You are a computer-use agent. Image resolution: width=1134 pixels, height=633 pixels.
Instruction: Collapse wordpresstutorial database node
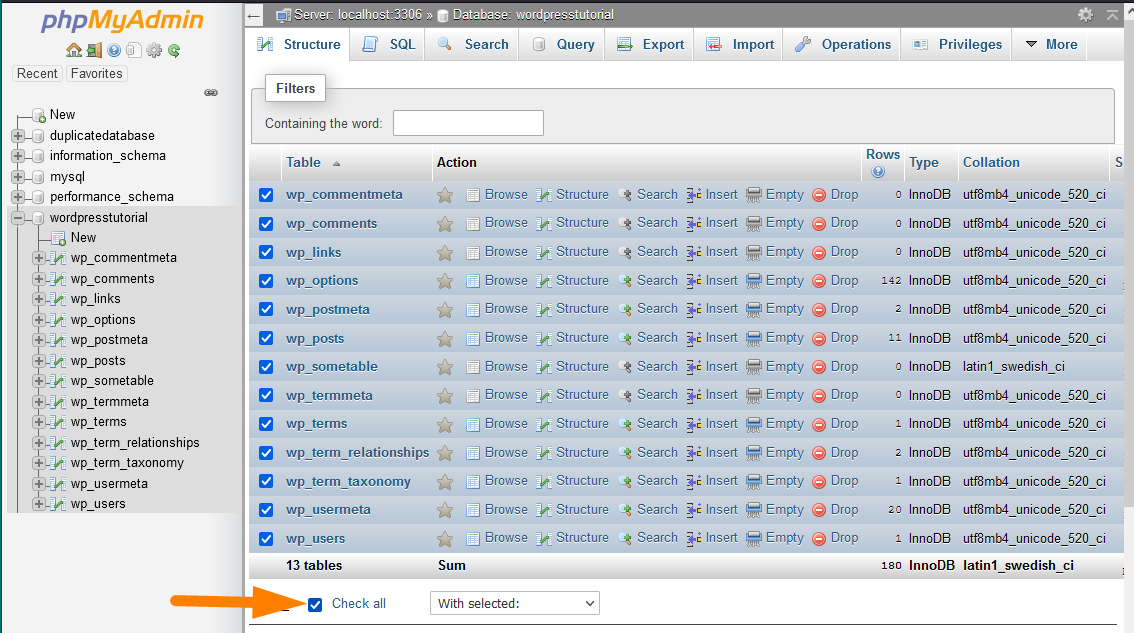point(18,218)
